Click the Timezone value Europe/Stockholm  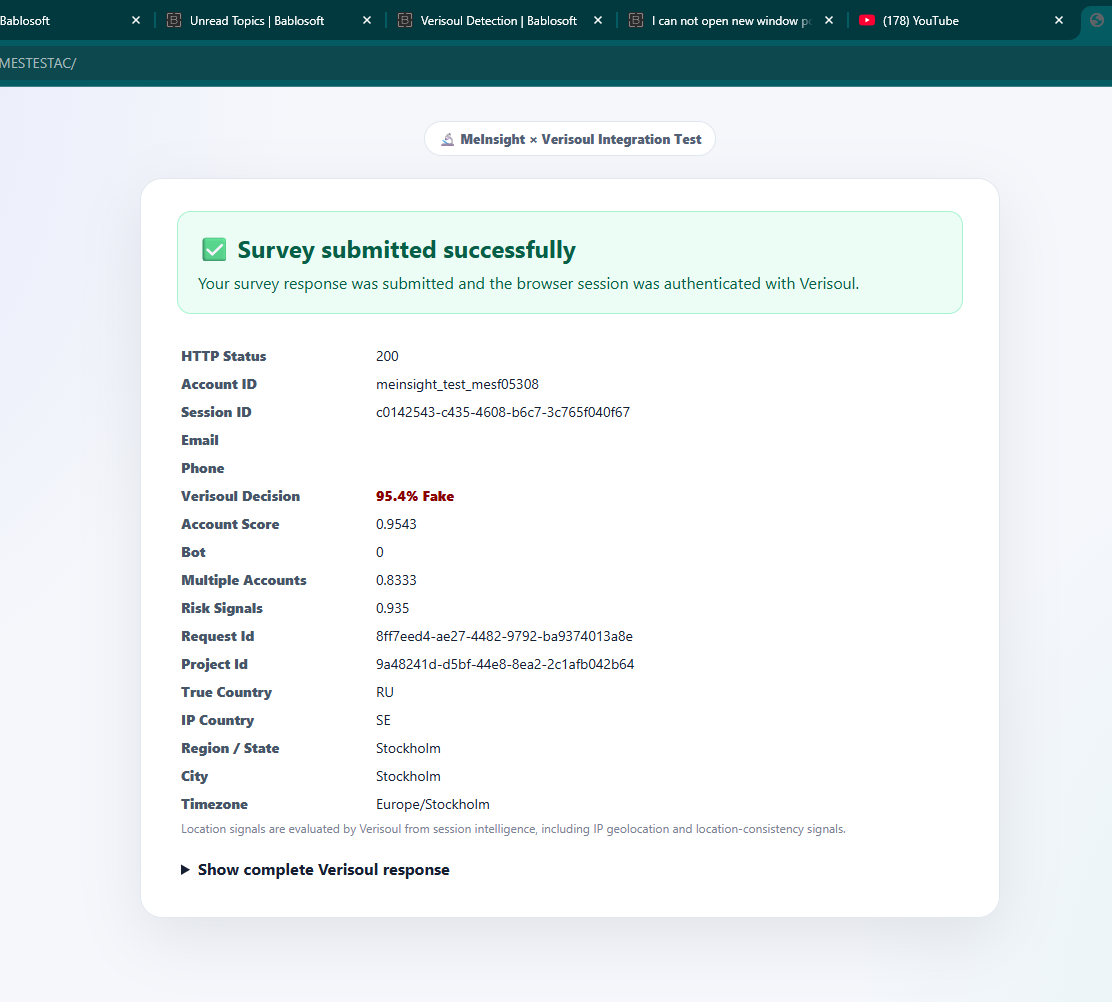point(433,804)
